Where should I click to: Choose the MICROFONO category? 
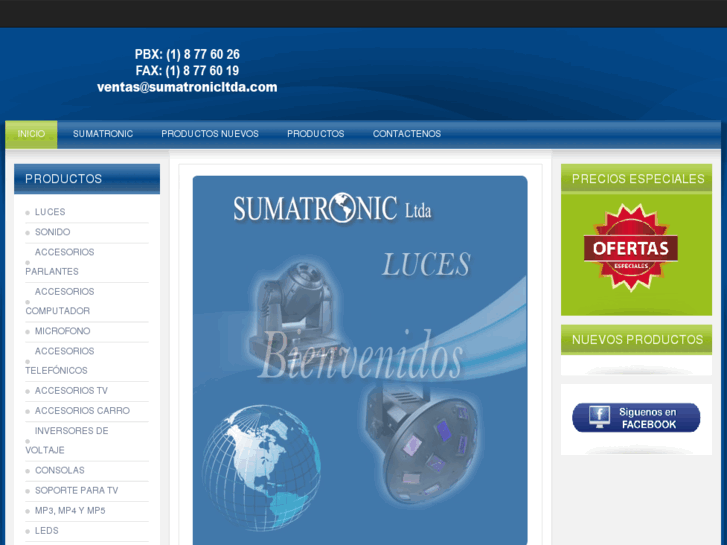click(63, 331)
